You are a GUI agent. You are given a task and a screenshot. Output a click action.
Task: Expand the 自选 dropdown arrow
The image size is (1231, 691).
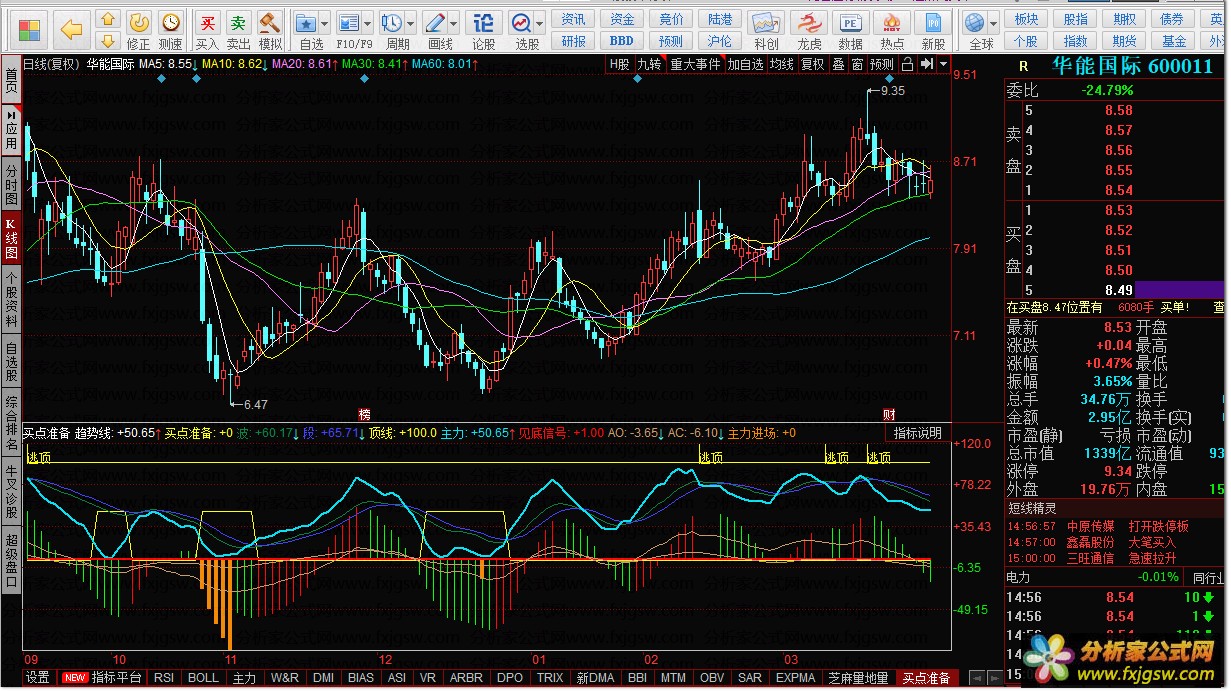(x=325, y=22)
